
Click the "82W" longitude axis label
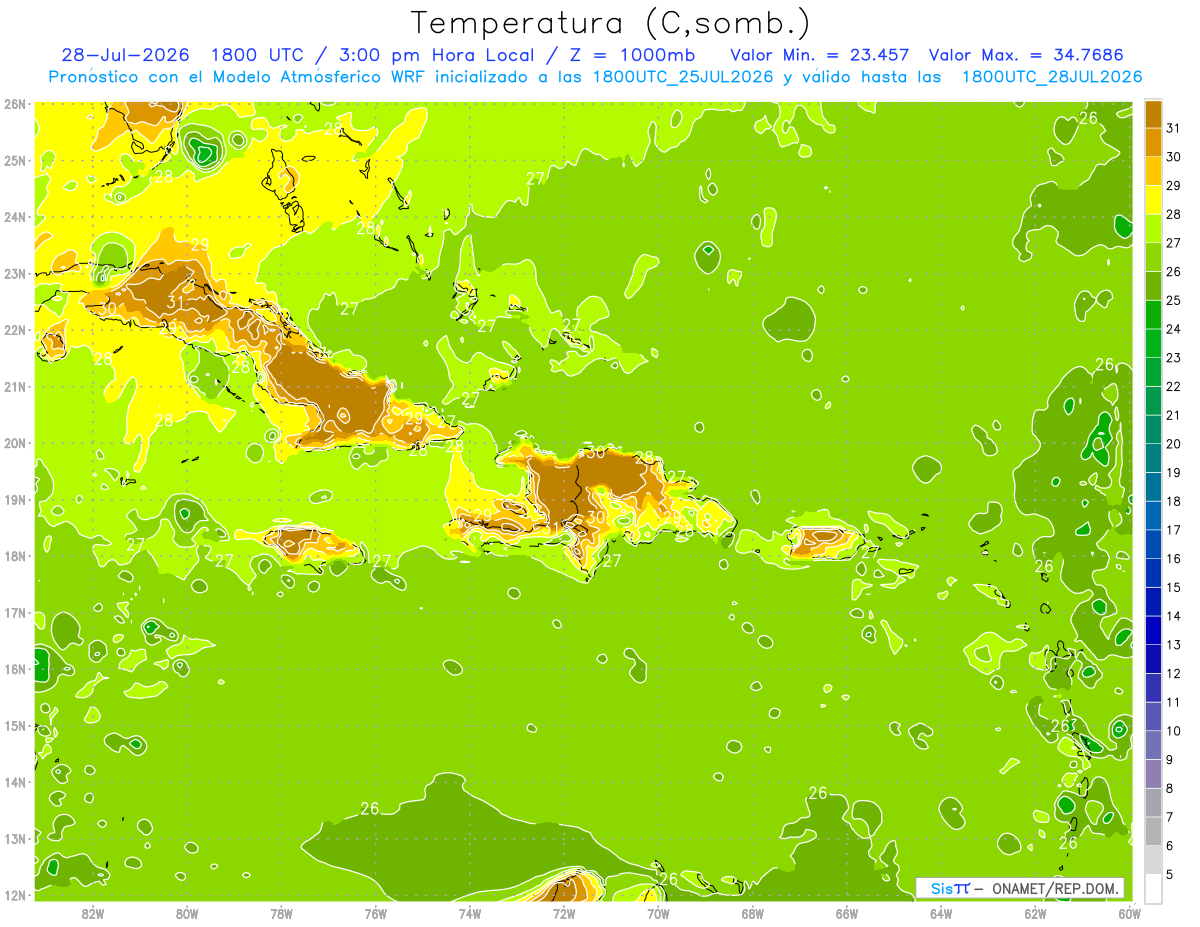[93, 913]
